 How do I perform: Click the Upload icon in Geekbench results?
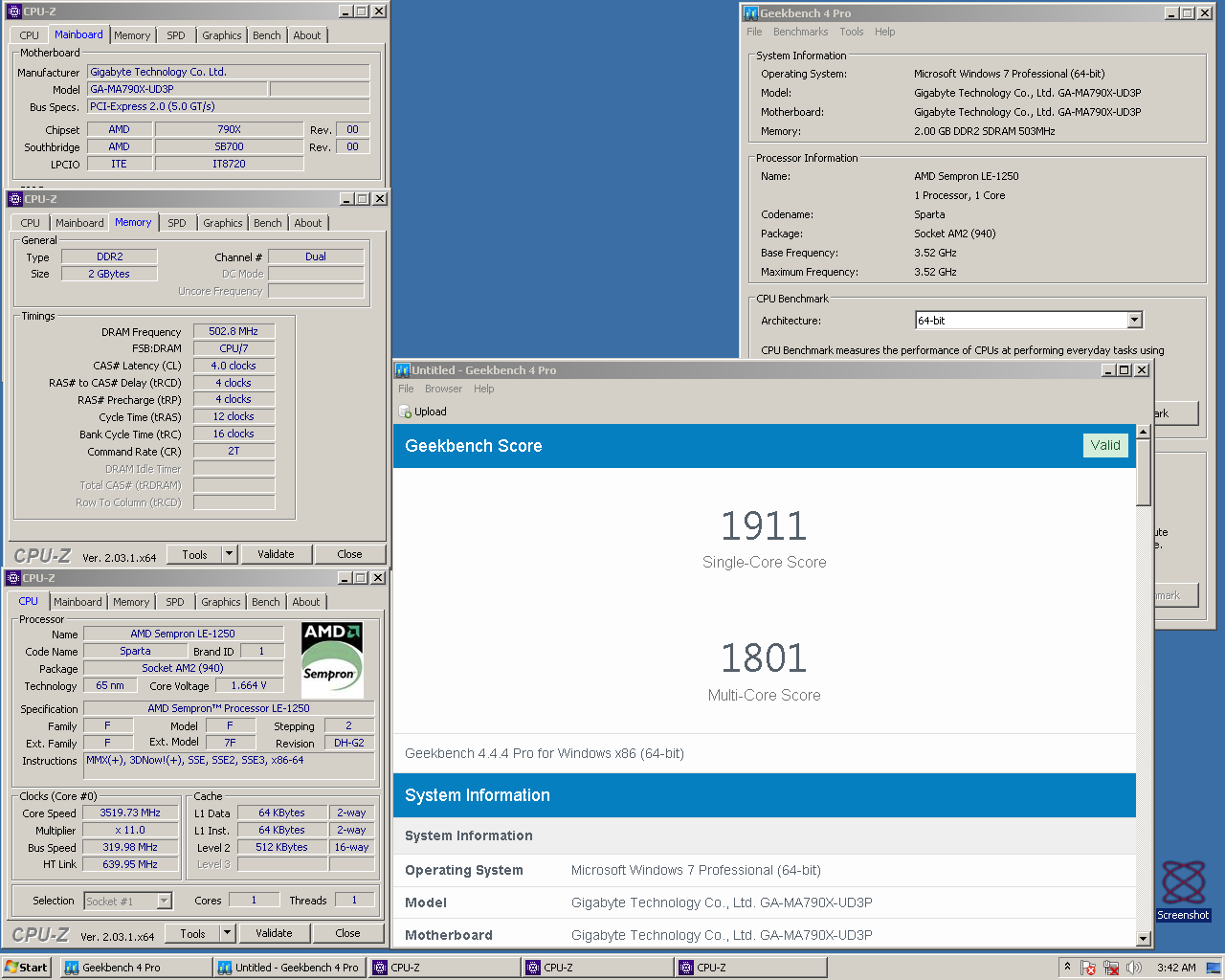click(x=405, y=412)
